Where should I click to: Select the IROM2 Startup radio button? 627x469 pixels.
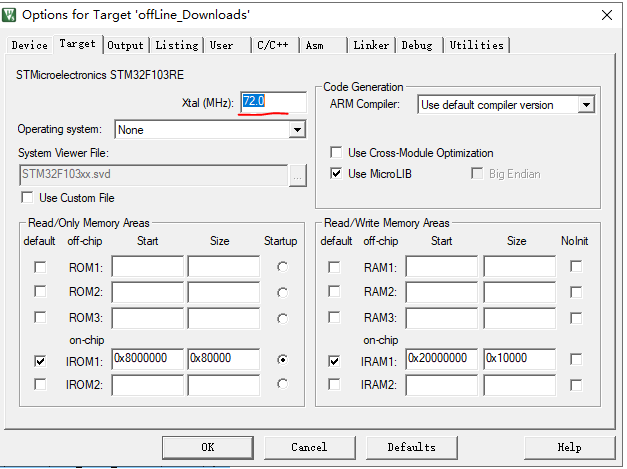(x=284, y=384)
